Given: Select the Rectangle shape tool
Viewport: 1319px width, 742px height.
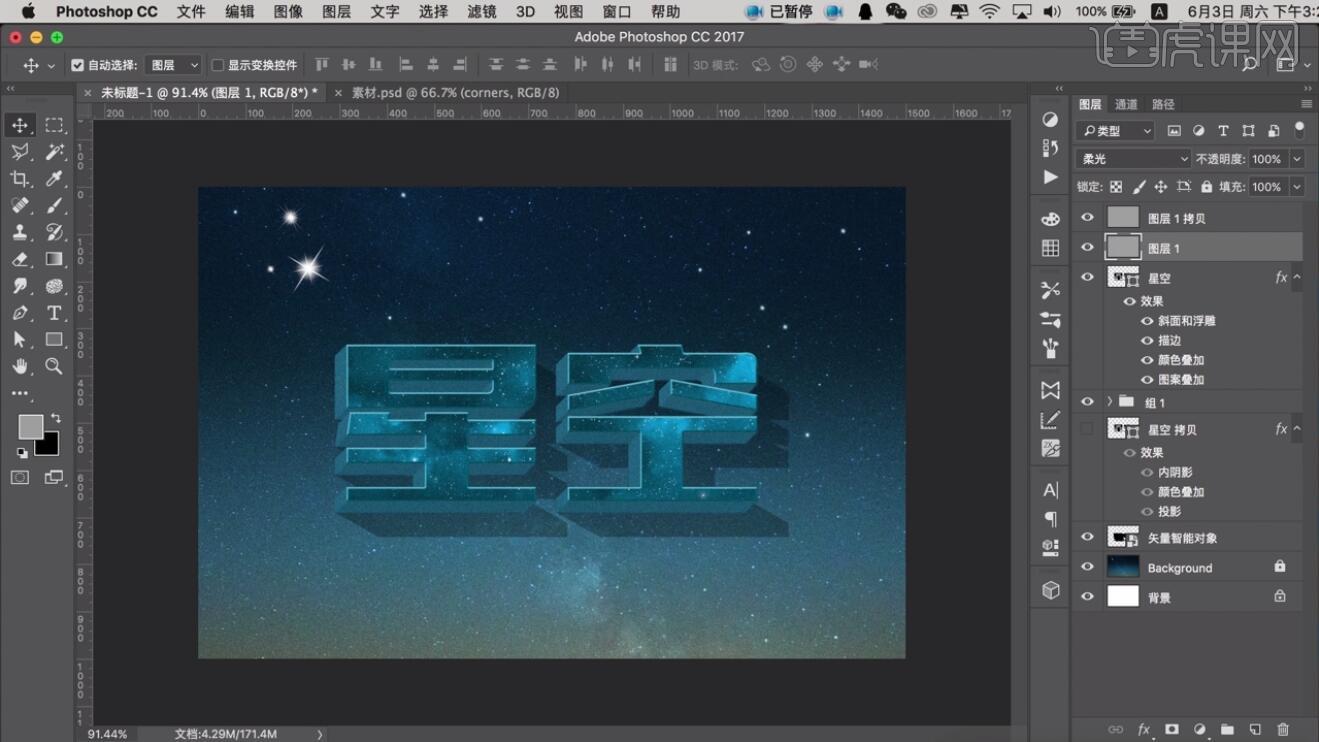Looking at the screenshot, I should [54, 340].
